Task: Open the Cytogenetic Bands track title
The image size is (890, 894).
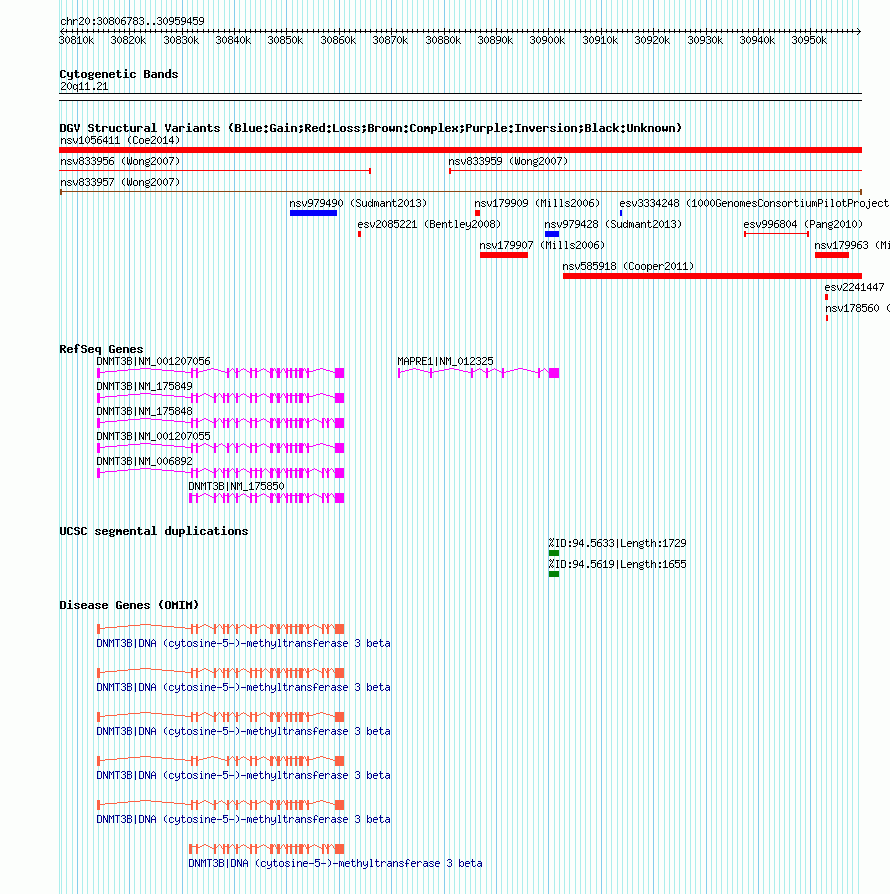Action: (119, 74)
